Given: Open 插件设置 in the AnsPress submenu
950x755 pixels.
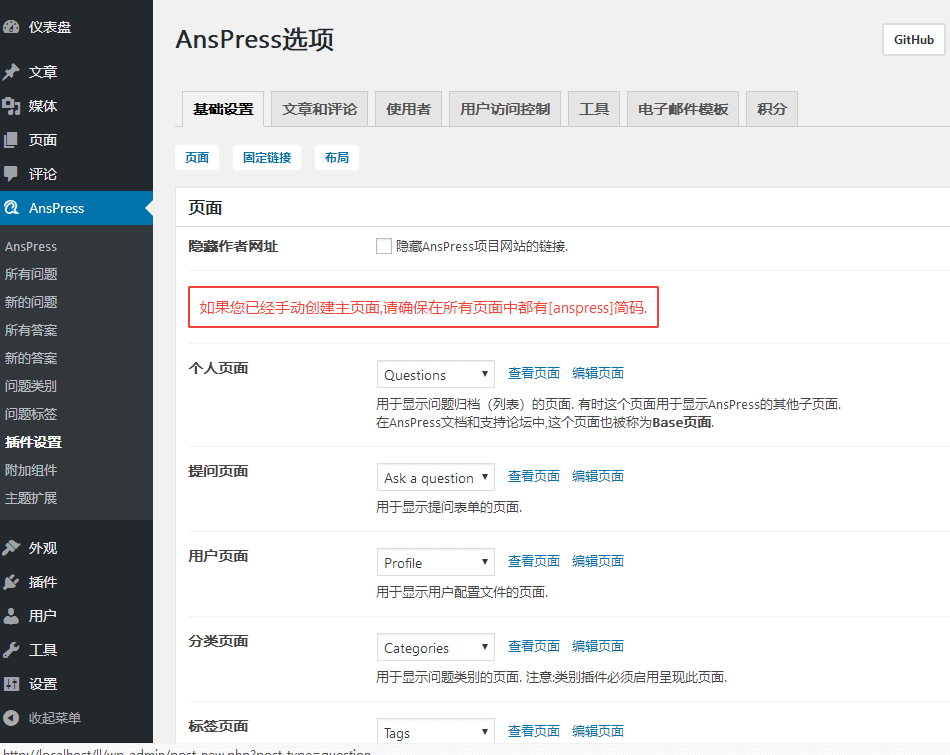Looking at the screenshot, I should 33,442.
